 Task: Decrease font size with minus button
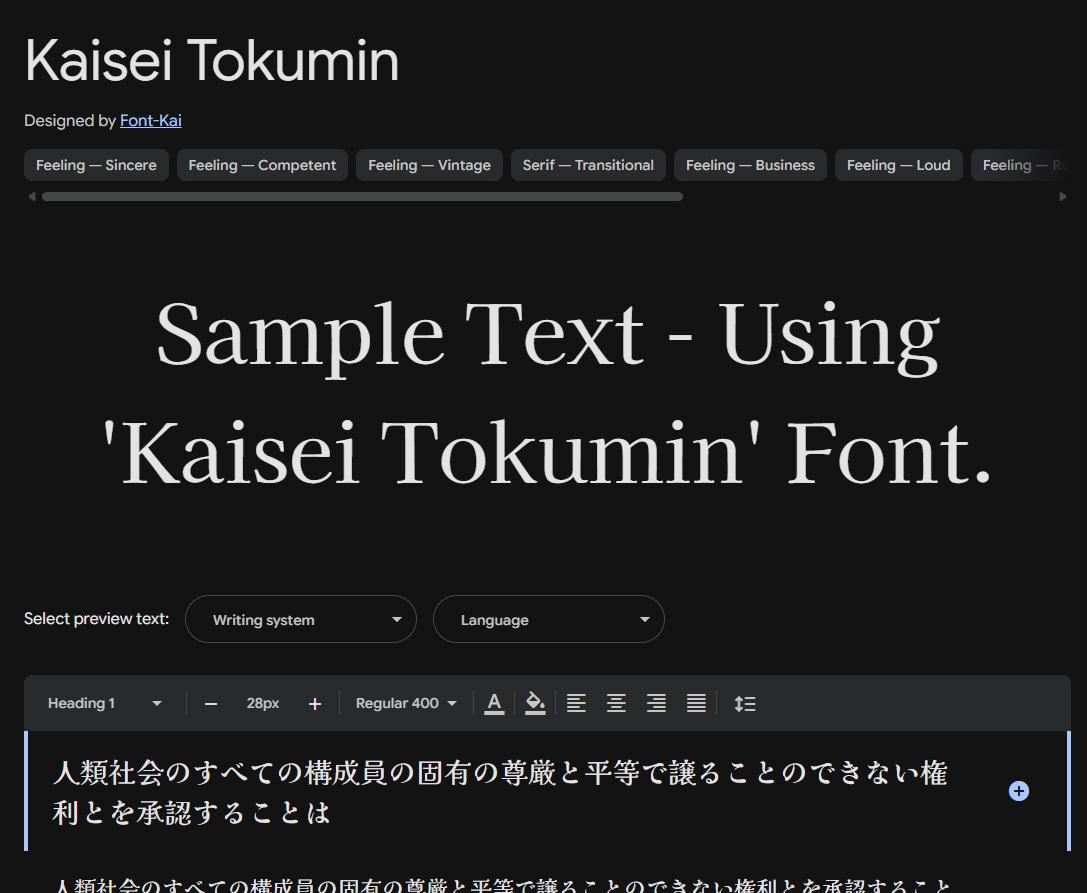tap(211, 704)
